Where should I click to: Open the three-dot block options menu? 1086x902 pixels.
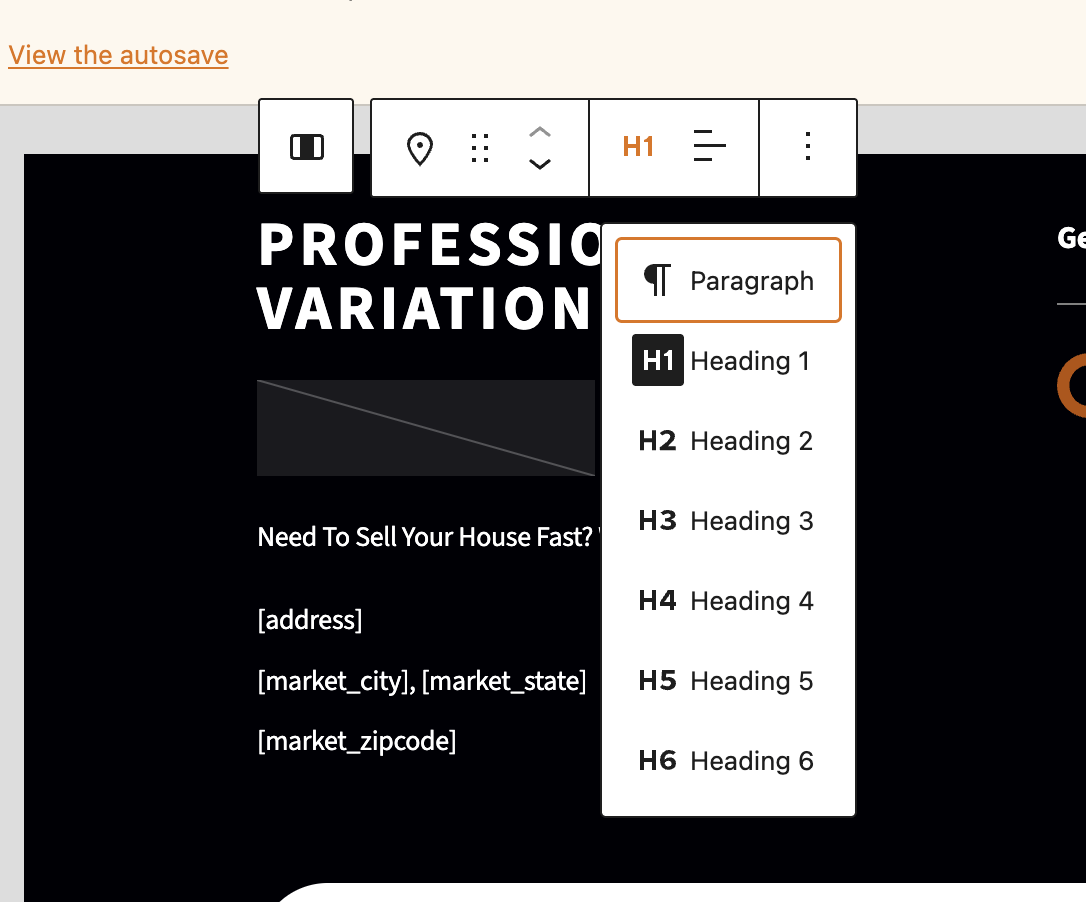(808, 147)
